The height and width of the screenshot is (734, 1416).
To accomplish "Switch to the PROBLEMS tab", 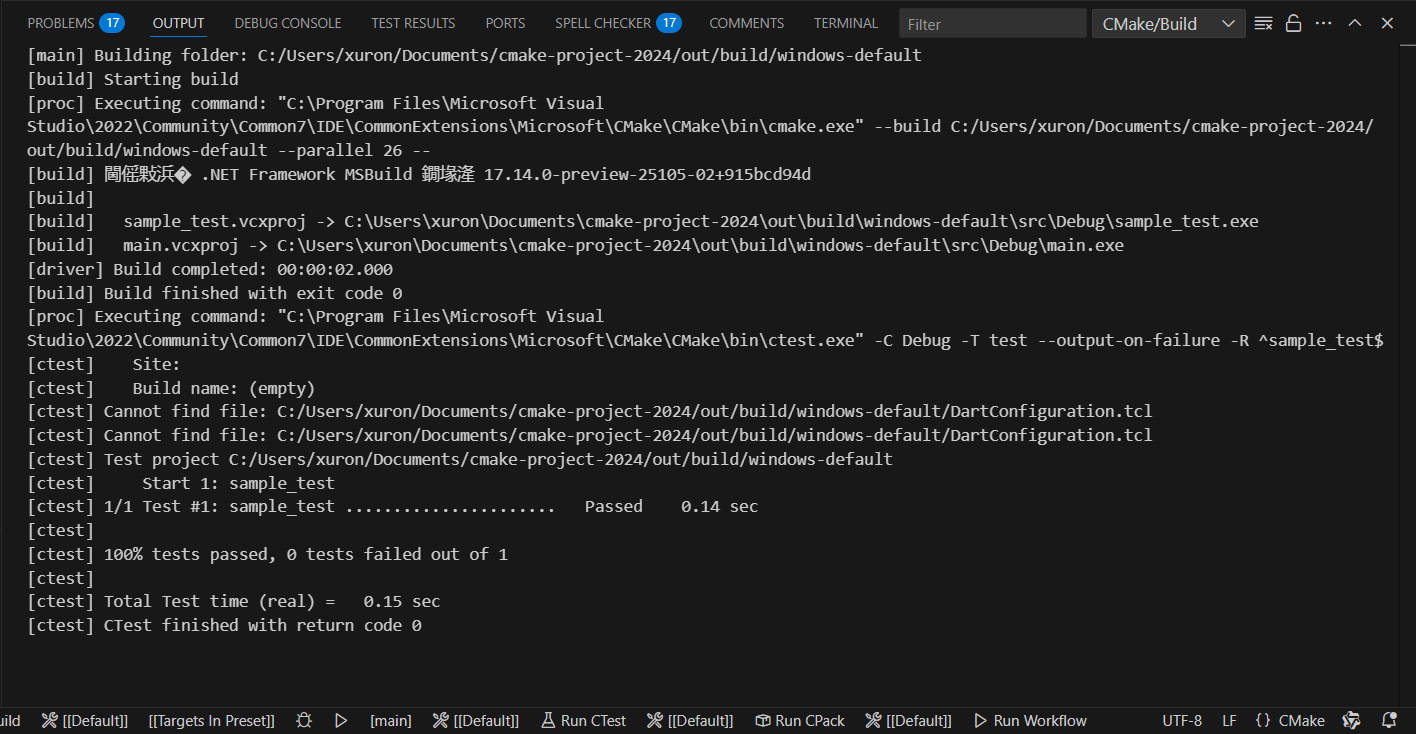I will click(x=75, y=23).
